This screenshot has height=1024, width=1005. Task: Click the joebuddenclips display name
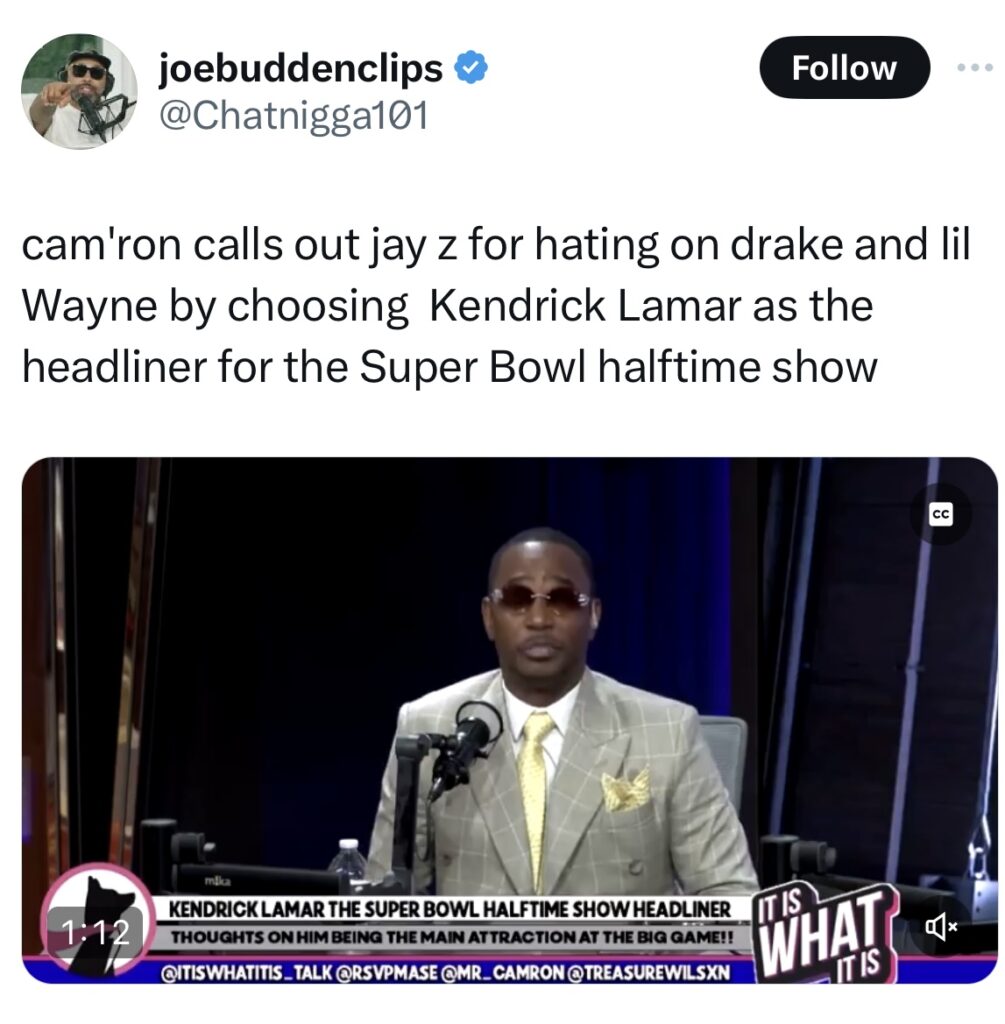click(x=301, y=68)
